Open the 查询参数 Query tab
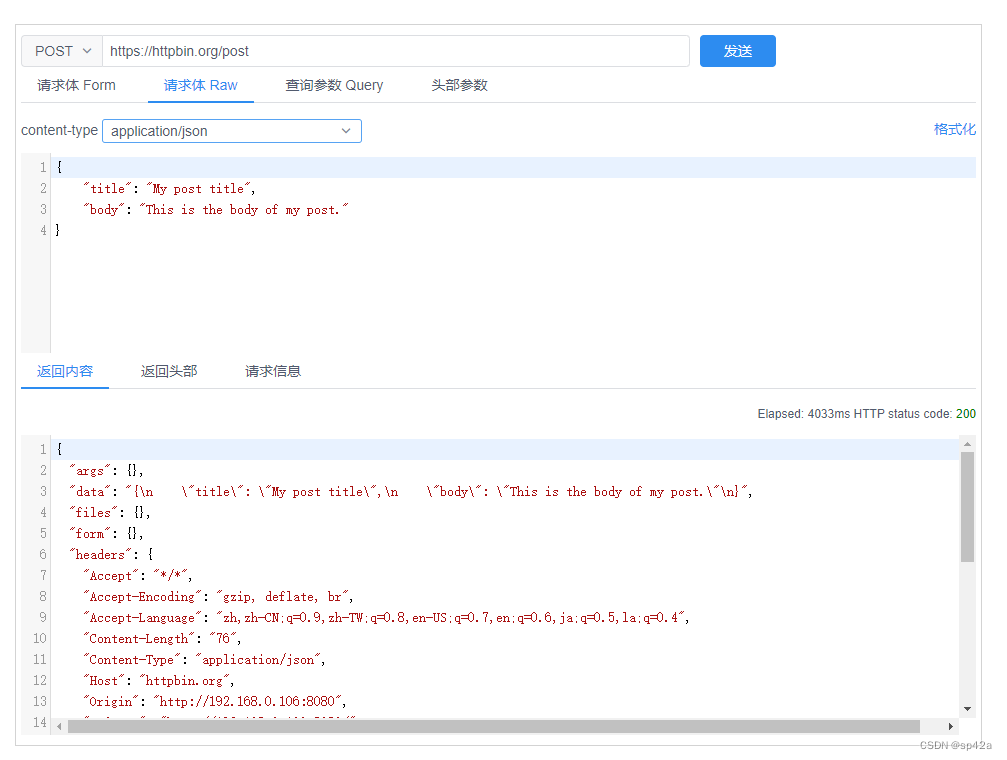This screenshot has width=1007, height=760. (334, 85)
